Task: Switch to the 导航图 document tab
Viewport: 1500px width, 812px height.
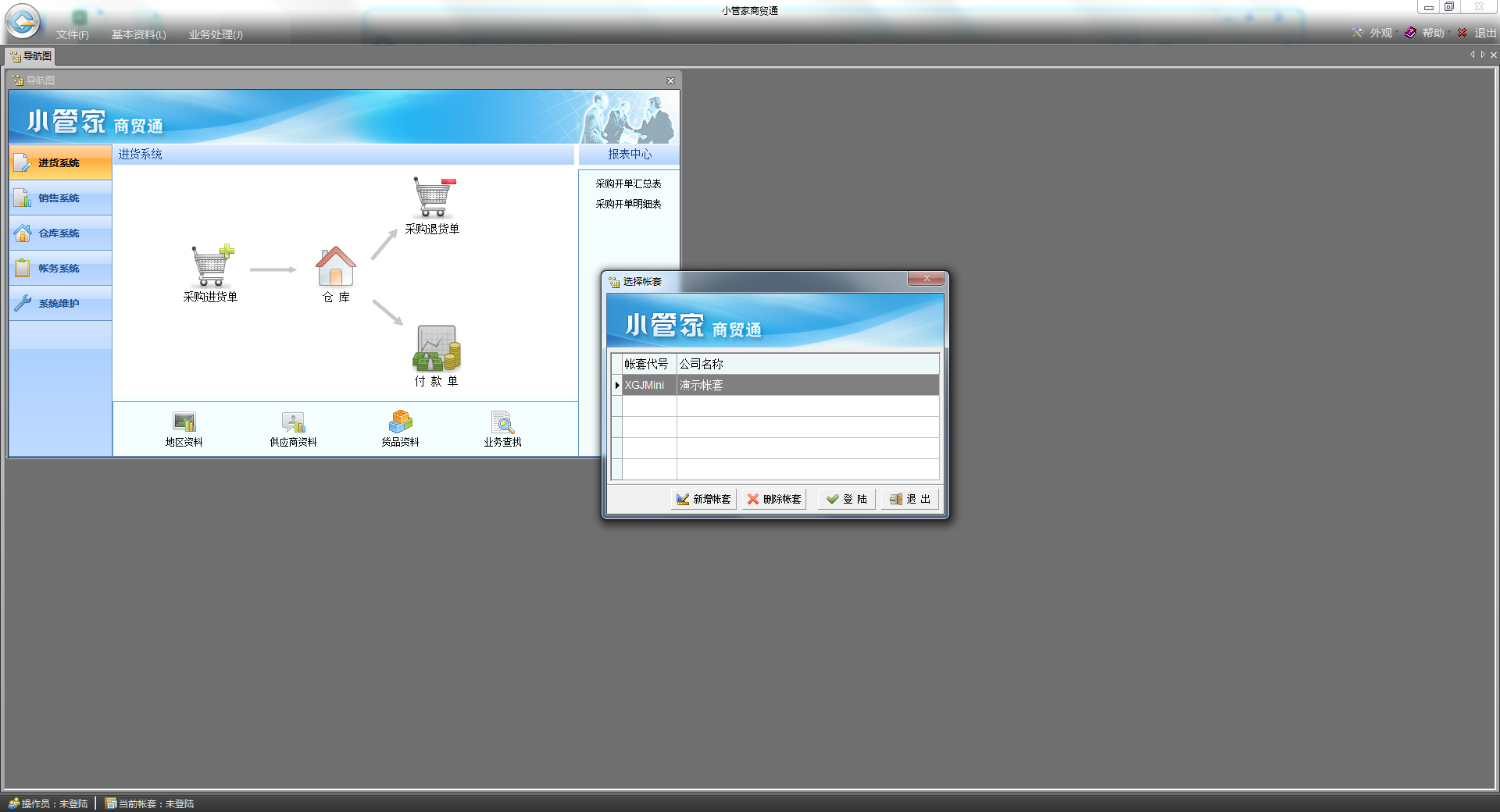Action: (x=30, y=56)
